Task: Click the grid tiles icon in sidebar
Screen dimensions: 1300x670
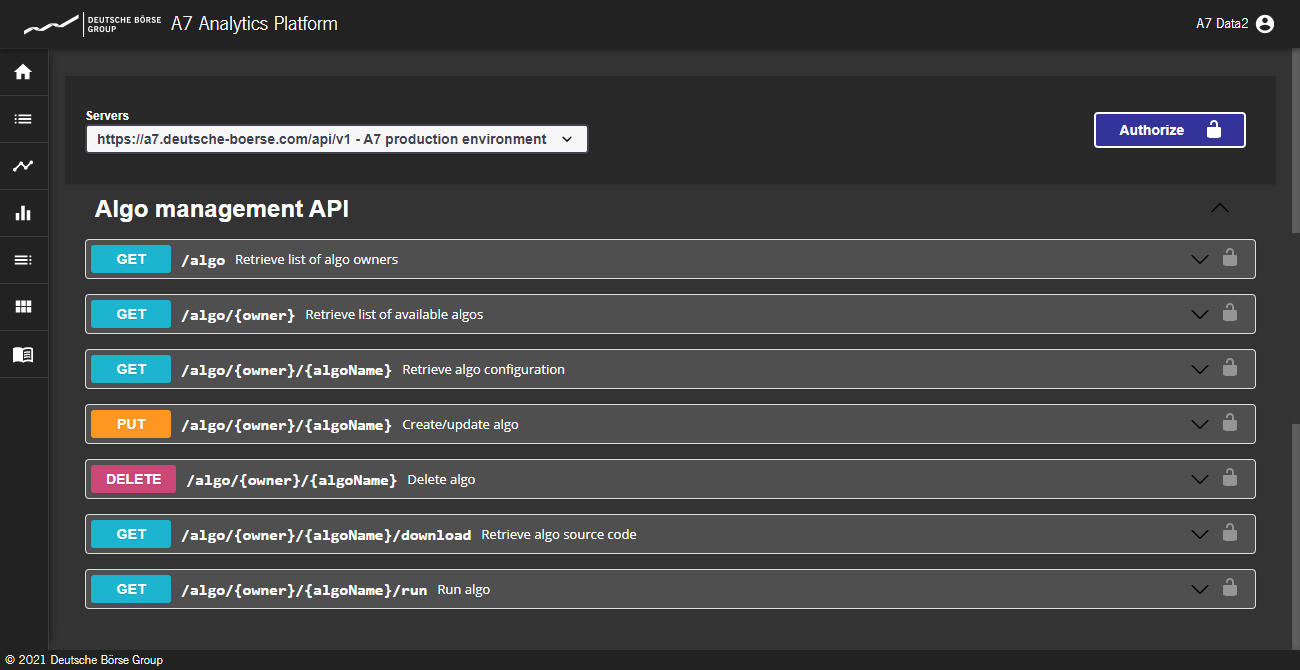Action: (23, 307)
